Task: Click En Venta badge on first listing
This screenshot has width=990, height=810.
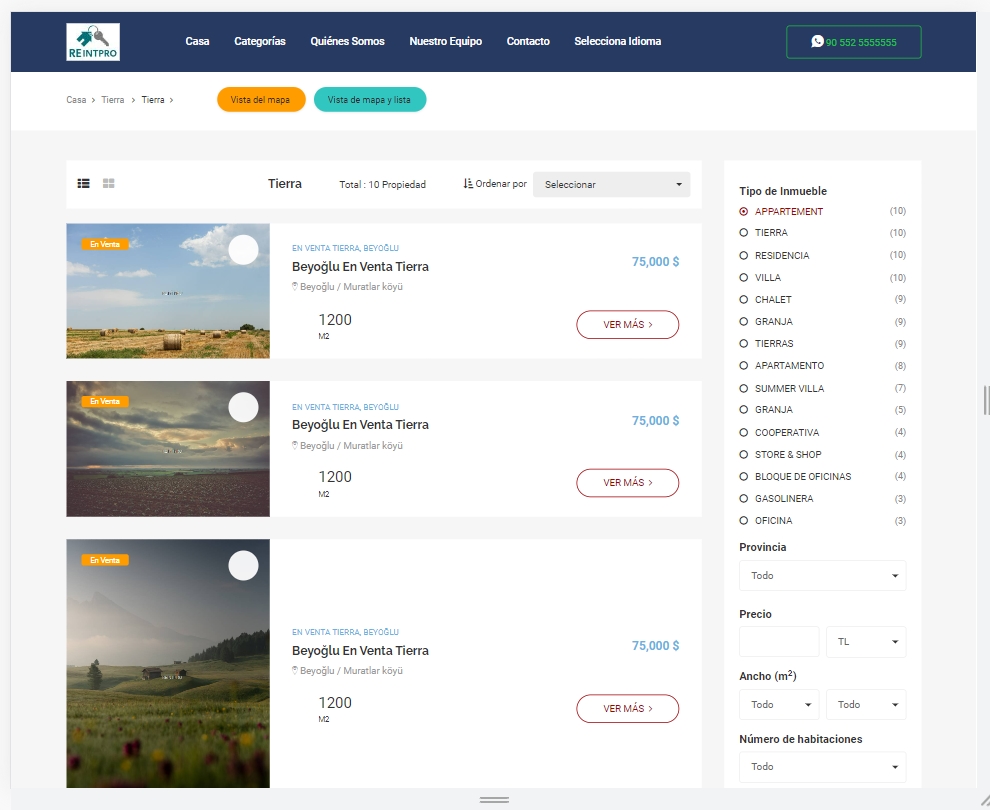Action: pos(105,244)
